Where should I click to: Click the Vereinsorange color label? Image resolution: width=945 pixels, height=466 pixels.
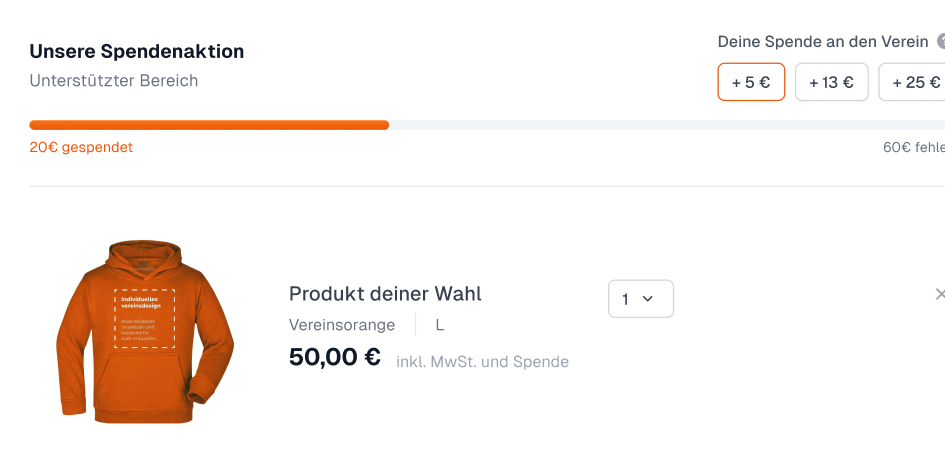[342, 325]
